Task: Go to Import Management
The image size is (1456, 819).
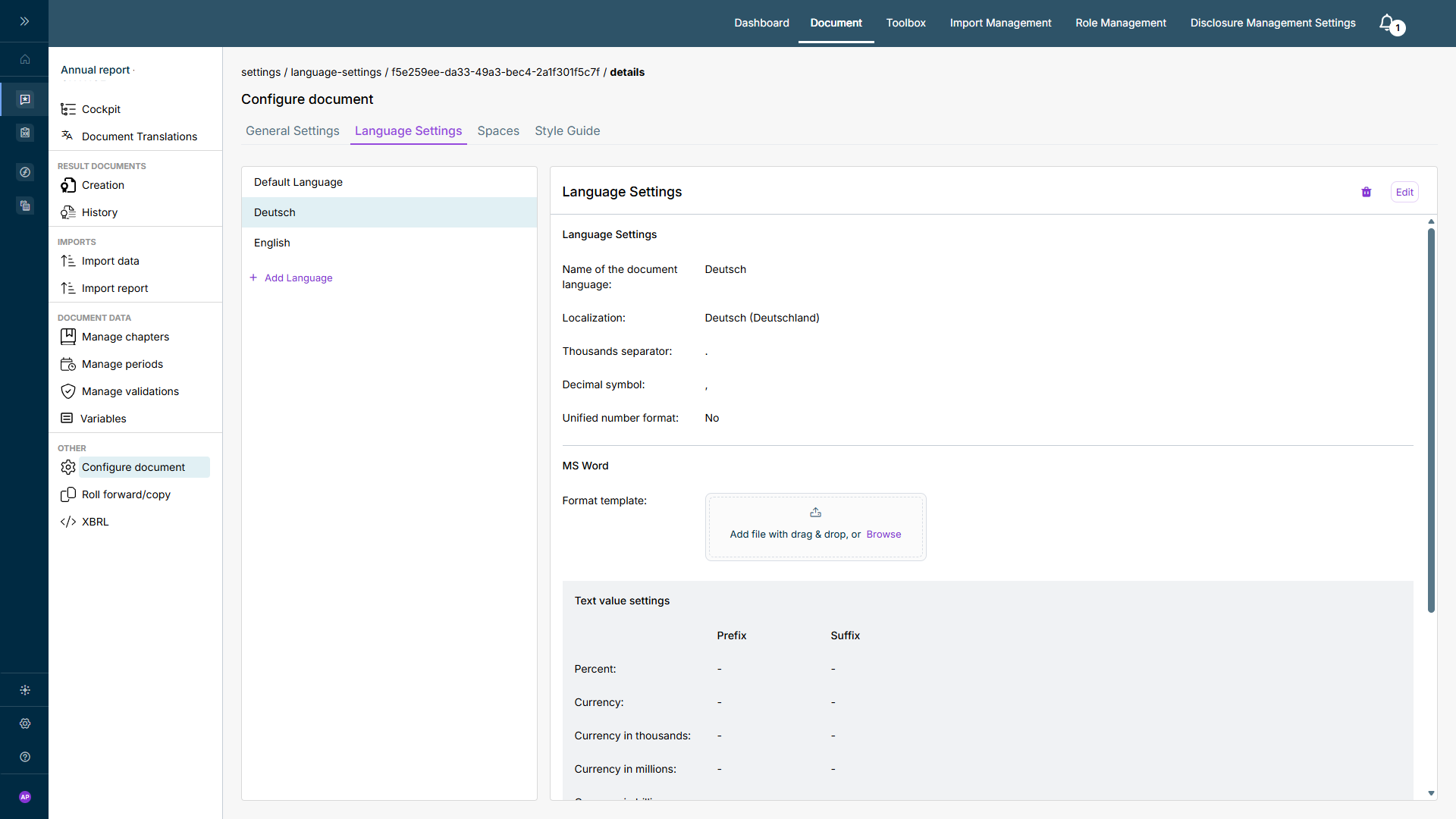Action: tap(1000, 23)
